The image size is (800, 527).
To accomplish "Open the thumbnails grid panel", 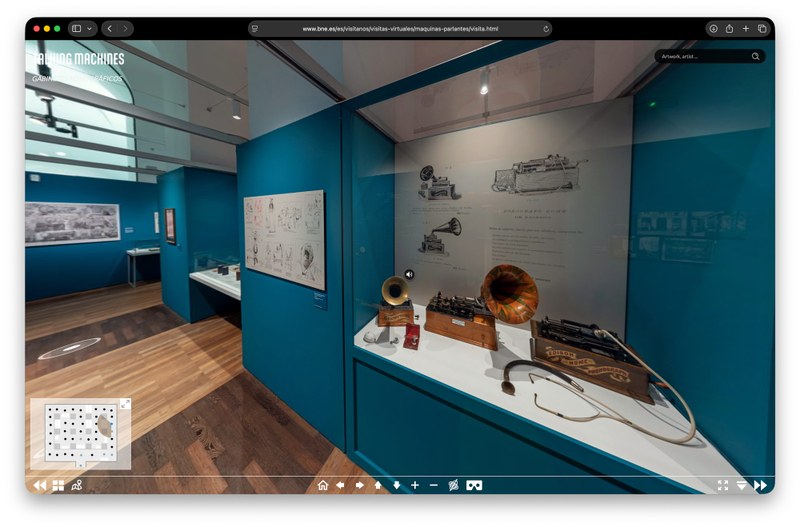I will 58,485.
